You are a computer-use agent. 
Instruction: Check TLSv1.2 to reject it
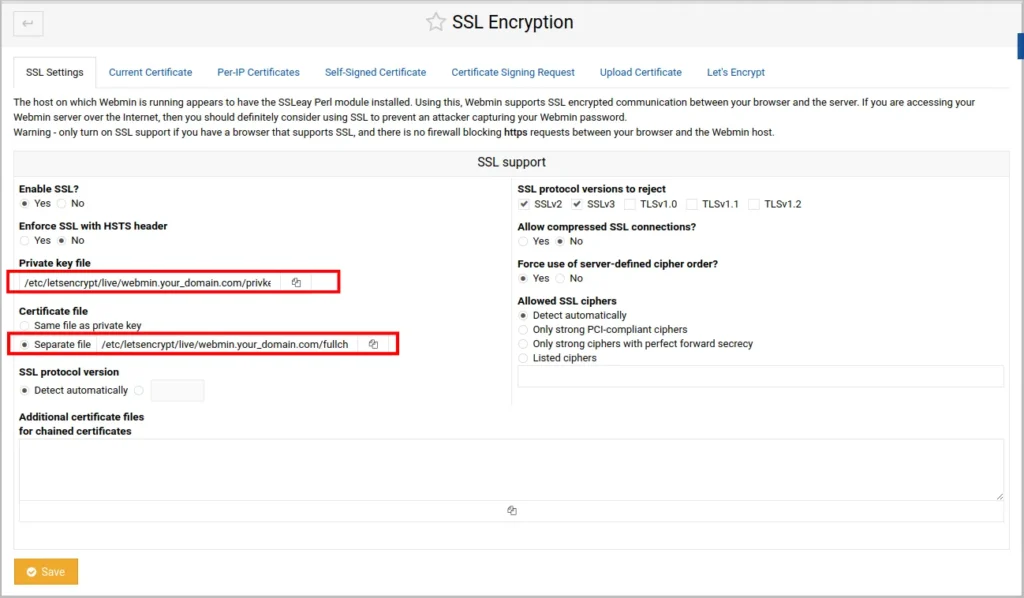tap(754, 204)
